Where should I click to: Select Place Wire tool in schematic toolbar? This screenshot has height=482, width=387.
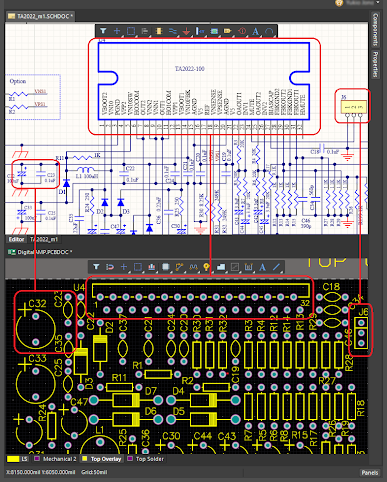coord(173,31)
